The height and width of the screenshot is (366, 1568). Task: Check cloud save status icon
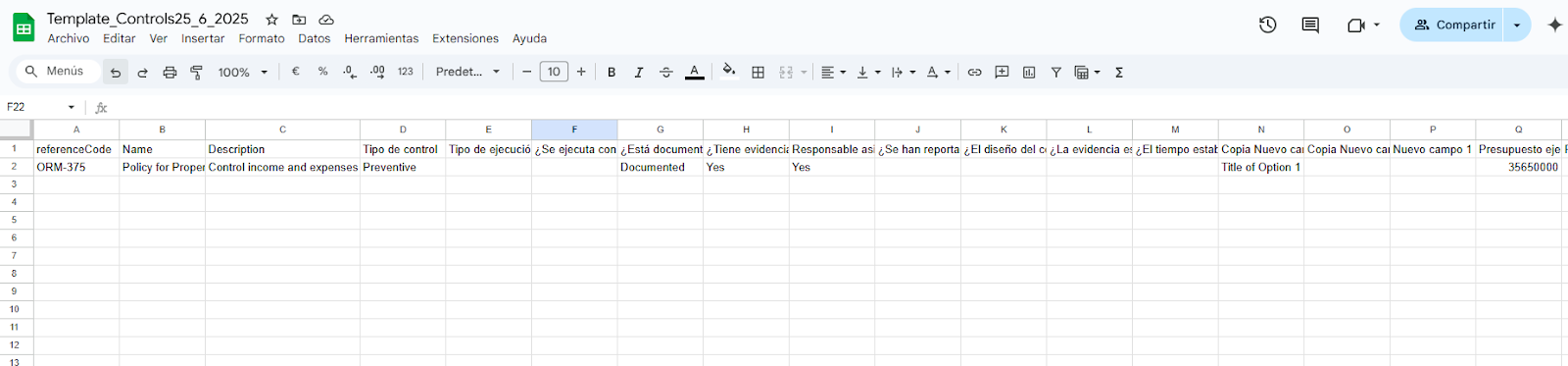pyautogui.click(x=326, y=20)
